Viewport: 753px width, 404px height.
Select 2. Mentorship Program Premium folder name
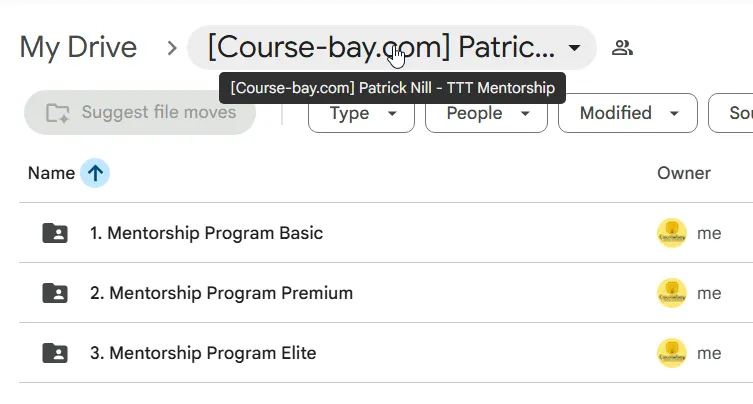(221, 293)
